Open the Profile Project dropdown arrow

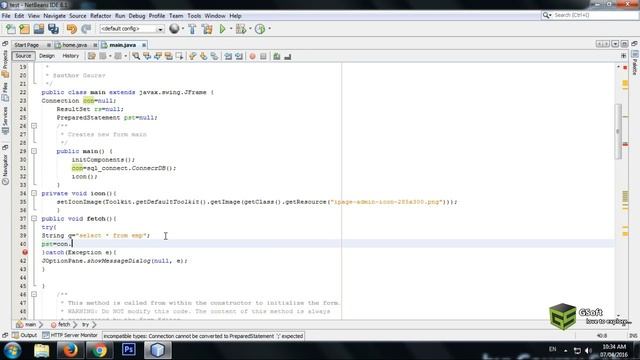click(x=269, y=29)
